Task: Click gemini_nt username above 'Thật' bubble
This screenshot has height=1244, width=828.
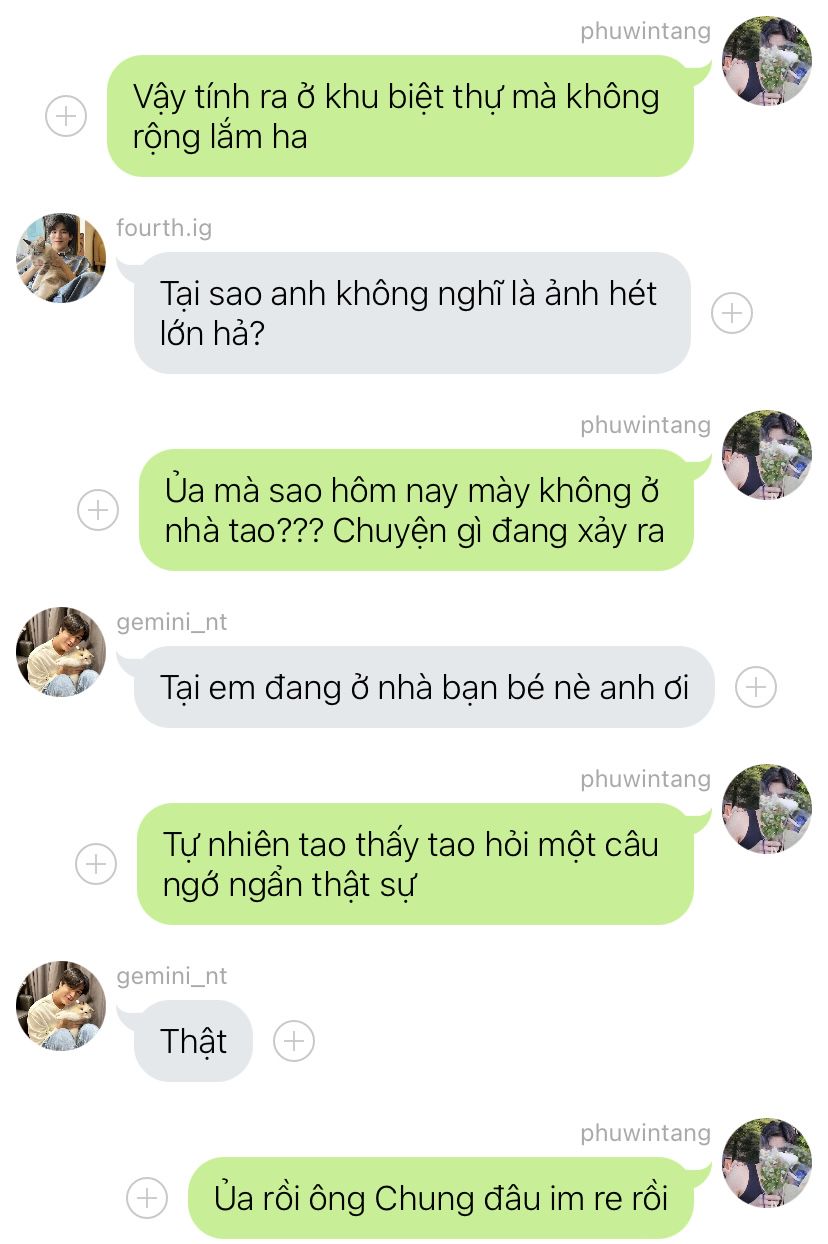Action: click(x=172, y=976)
